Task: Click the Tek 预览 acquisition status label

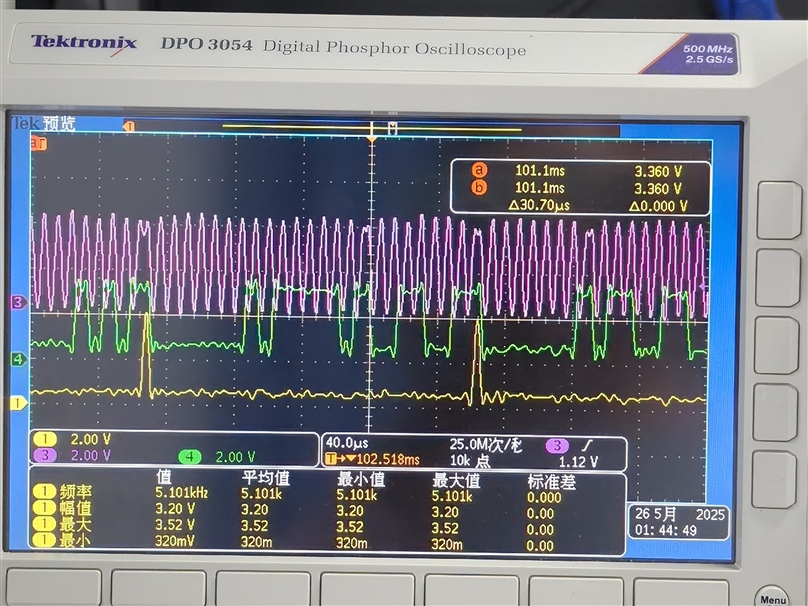Action: pyautogui.click(x=44, y=124)
